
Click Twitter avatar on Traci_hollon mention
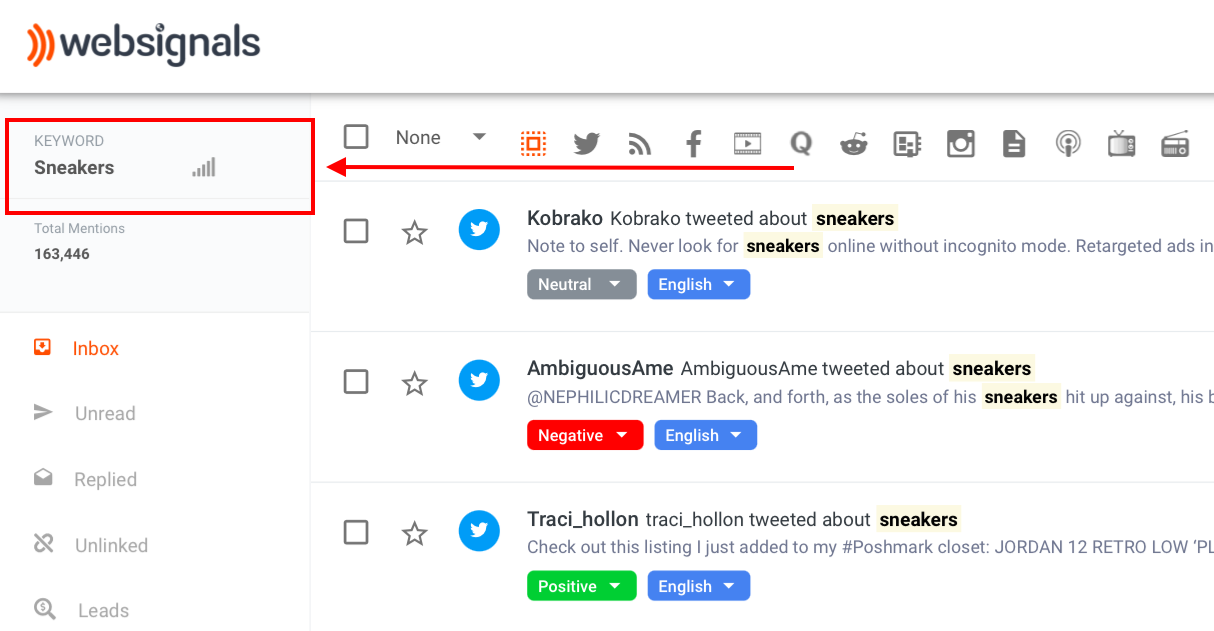[479, 531]
